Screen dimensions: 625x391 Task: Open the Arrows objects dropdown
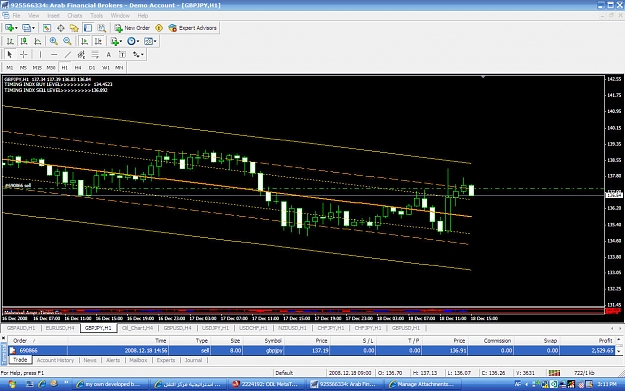138,55
